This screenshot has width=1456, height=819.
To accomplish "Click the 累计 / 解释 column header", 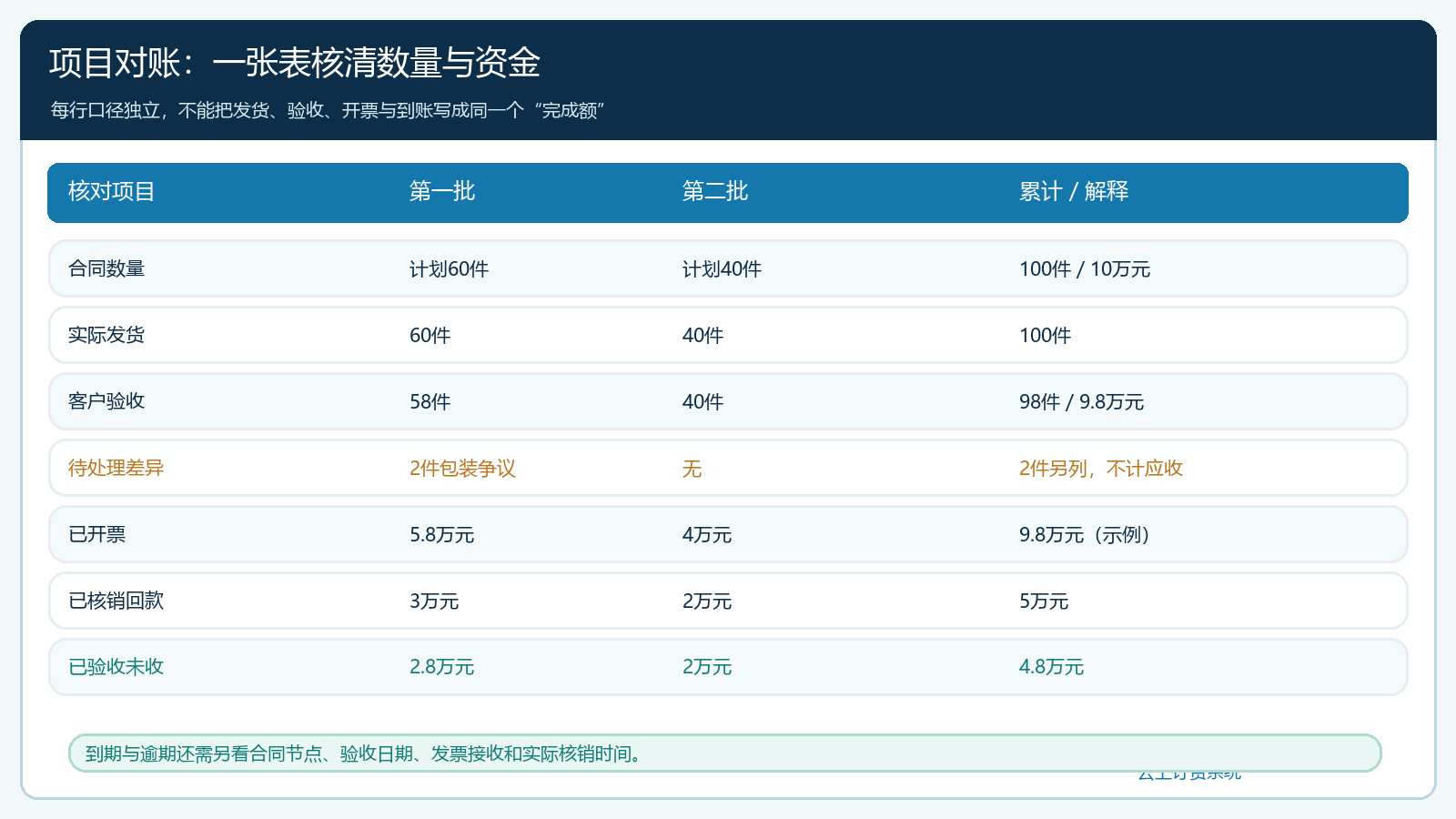I will point(1074,191).
